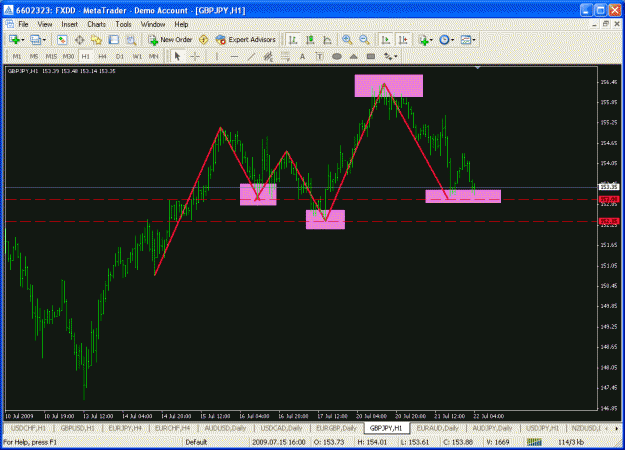The width and height of the screenshot is (625, 450).
Task: Toggle the Terminal panel icon
Action: click(114, 40)
